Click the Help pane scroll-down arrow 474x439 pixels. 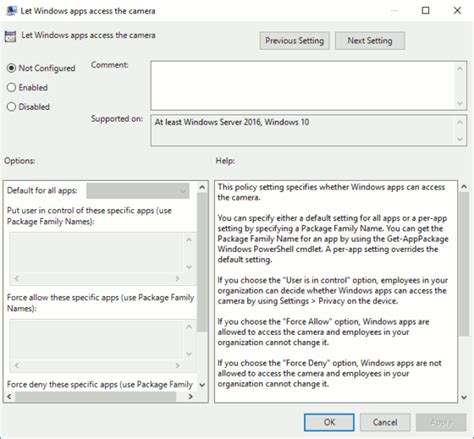click(x=464, y=397)
